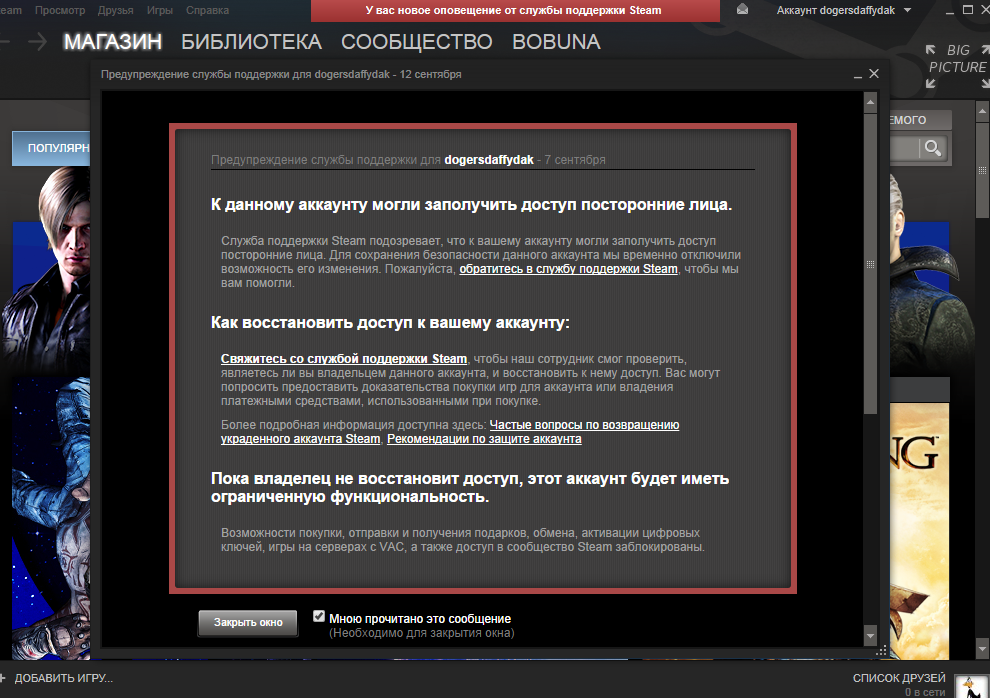Viewport: 990px width, 698px height.
Task: Expand the Аккаунт dogersdaffydak dropdown
Action: (x=844, y=10)
